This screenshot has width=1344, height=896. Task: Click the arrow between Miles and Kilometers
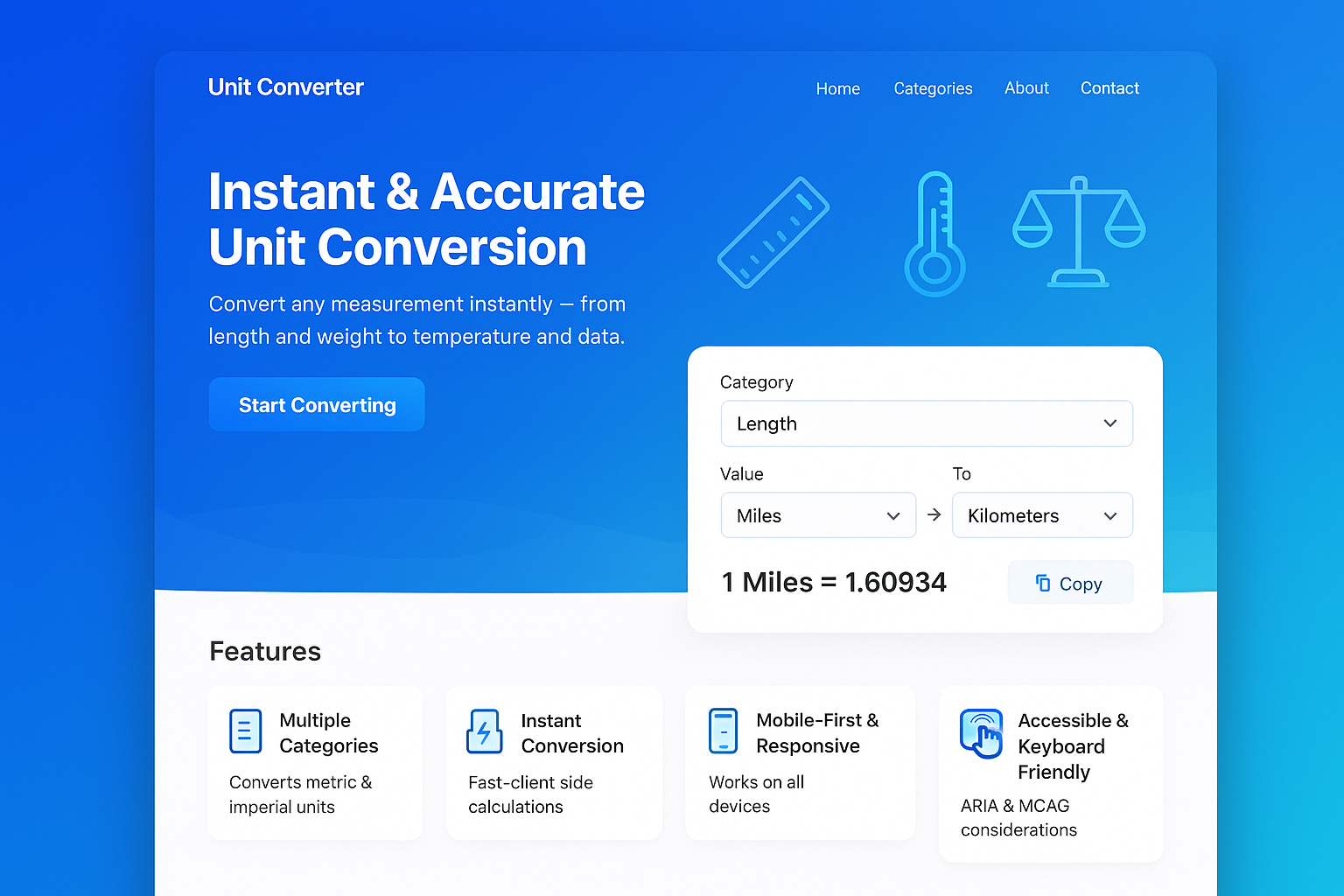tap(934, 514)
